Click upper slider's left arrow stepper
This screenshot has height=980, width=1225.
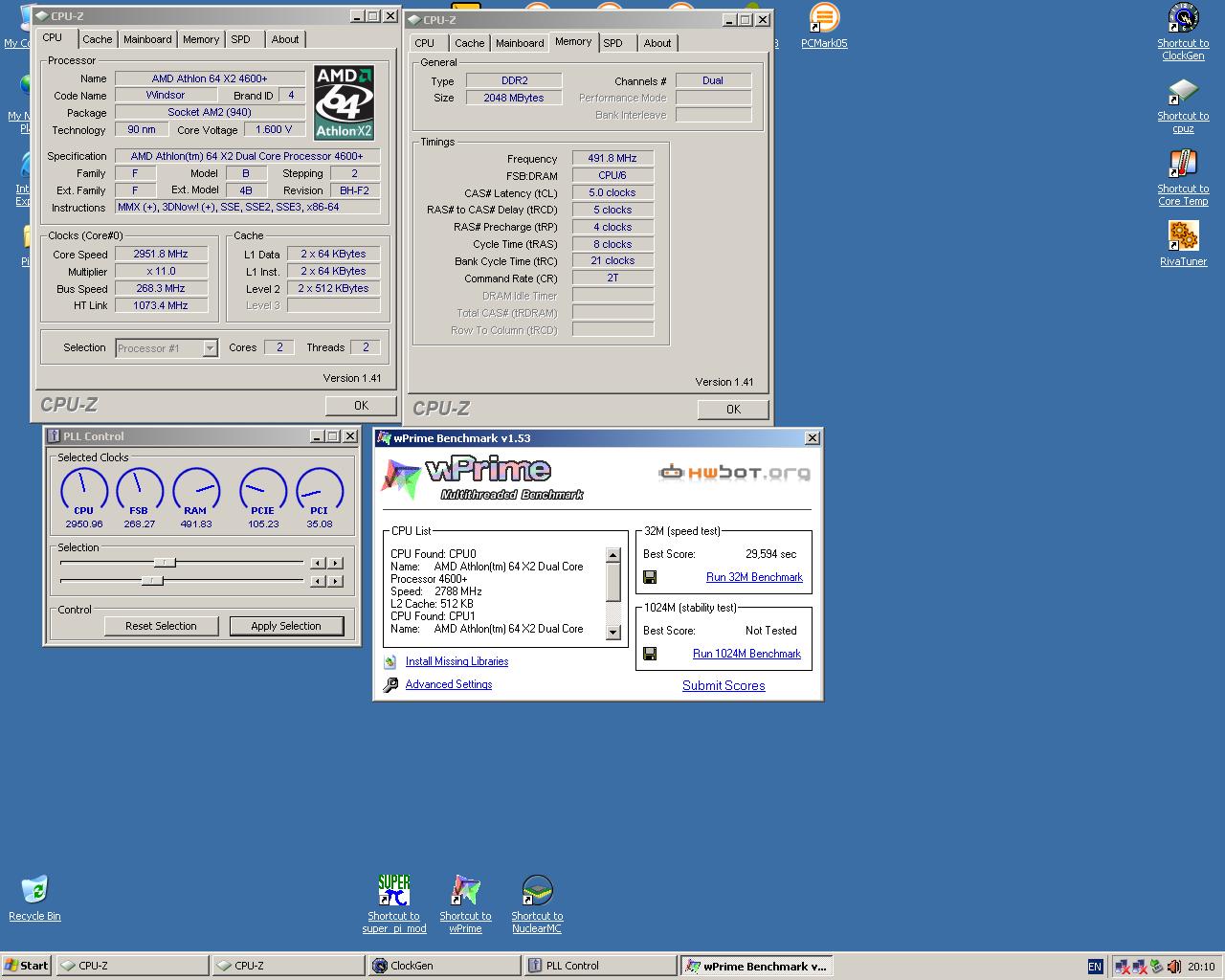pyautogui.click(x=318, y=563)
